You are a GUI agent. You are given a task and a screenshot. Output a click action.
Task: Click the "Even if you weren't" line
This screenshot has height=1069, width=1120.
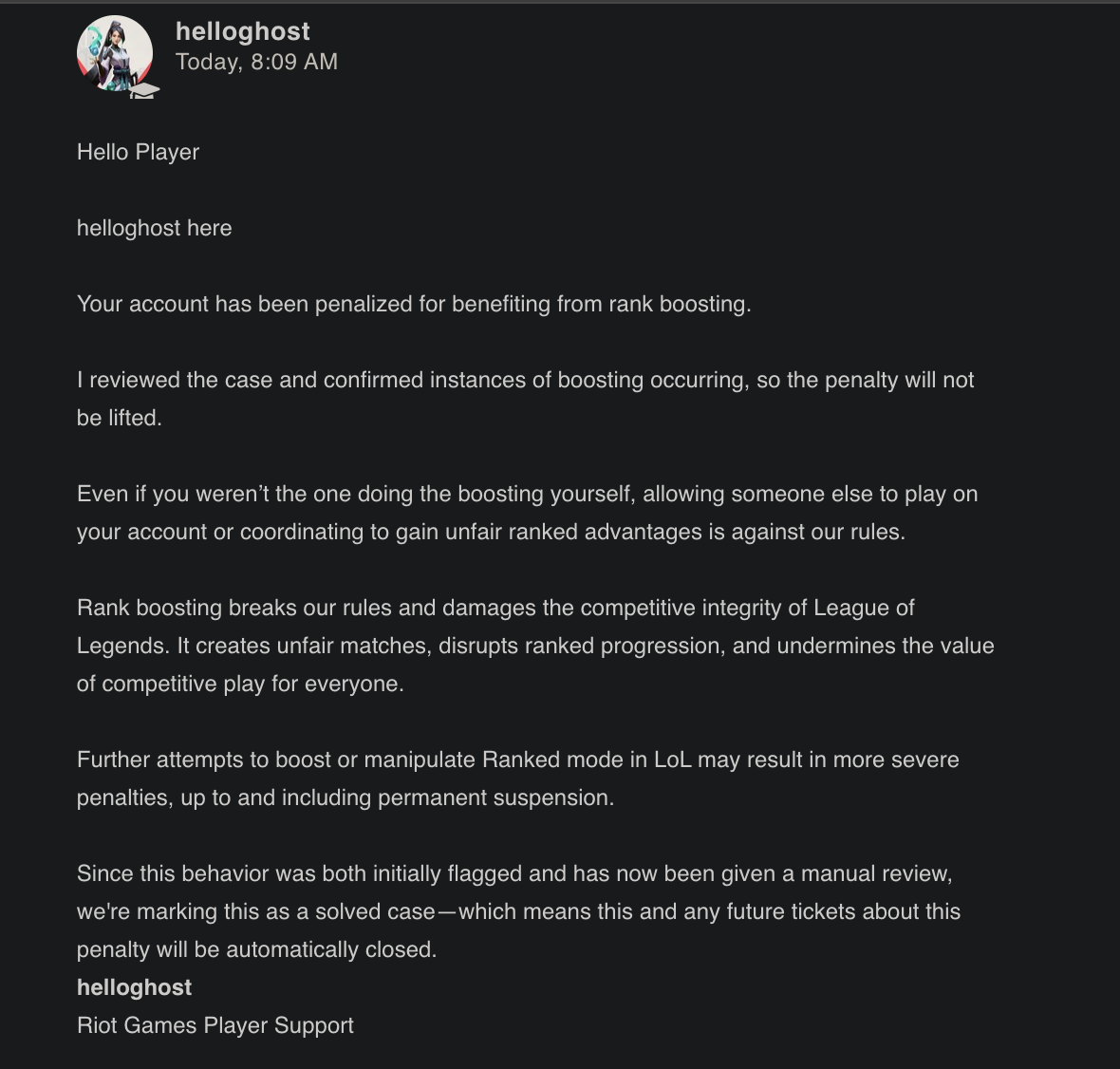pyautogui.click(x=527, y=494)
